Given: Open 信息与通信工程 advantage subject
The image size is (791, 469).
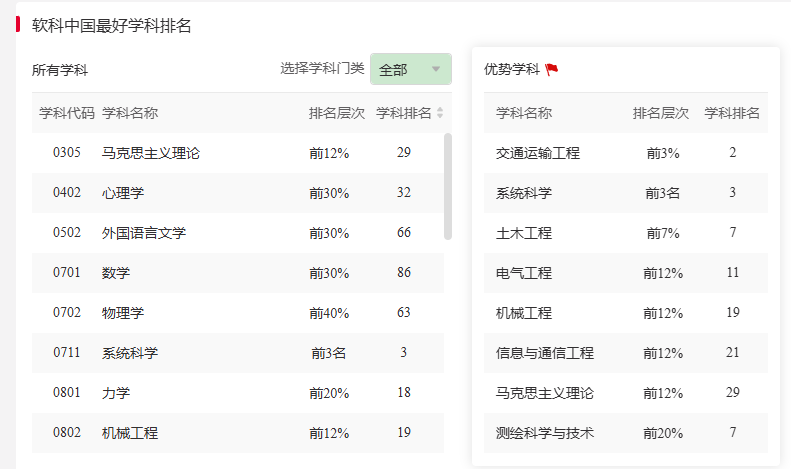Looking at the screenshot, I should [x=544, y=353].
